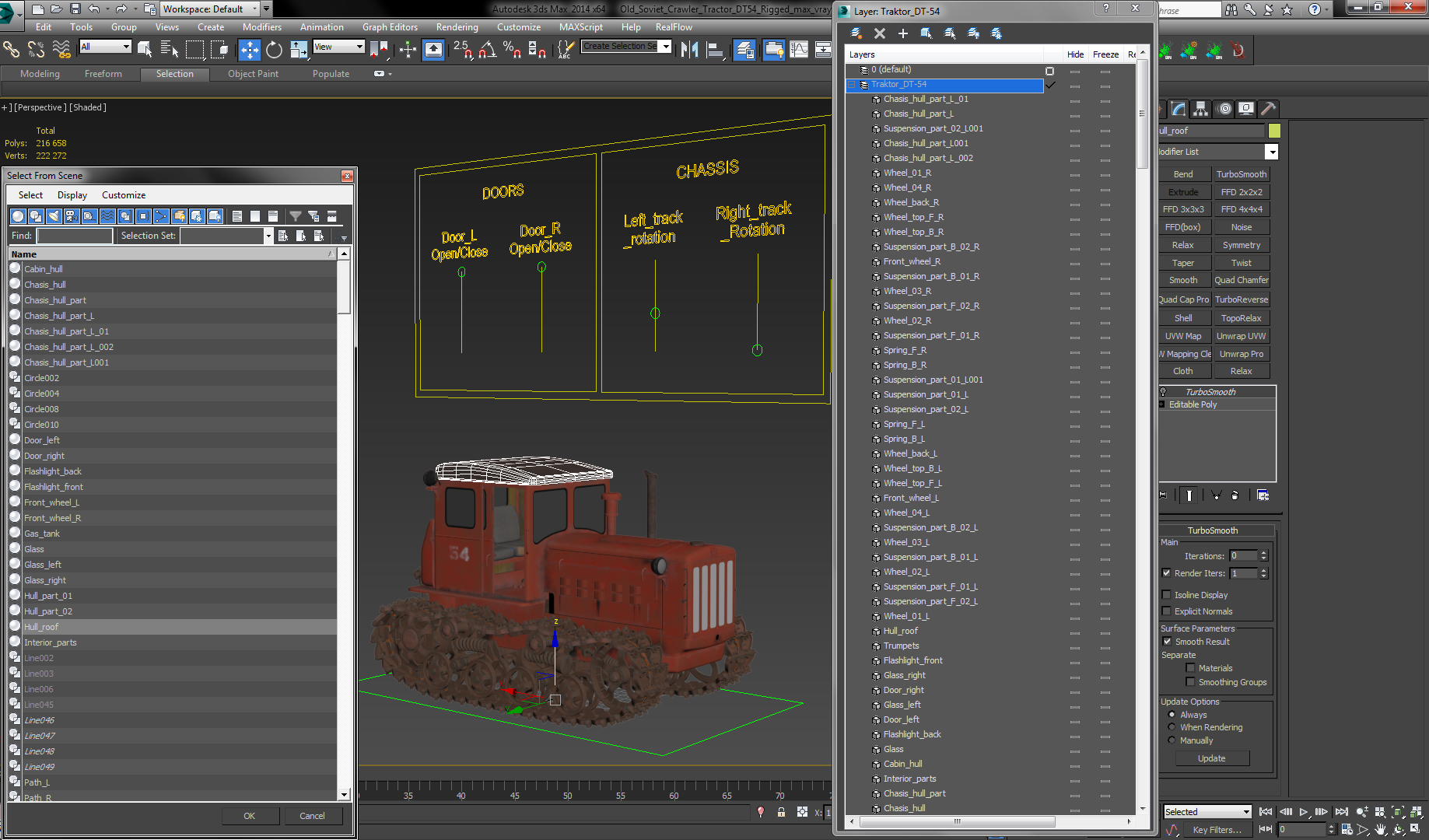Image resolution: width=1429 pixels, height=840 pixels.
Task: Click the Layer list vertical scrollbar thumb
Action: pyautogui.click(x=1142, y=114)
